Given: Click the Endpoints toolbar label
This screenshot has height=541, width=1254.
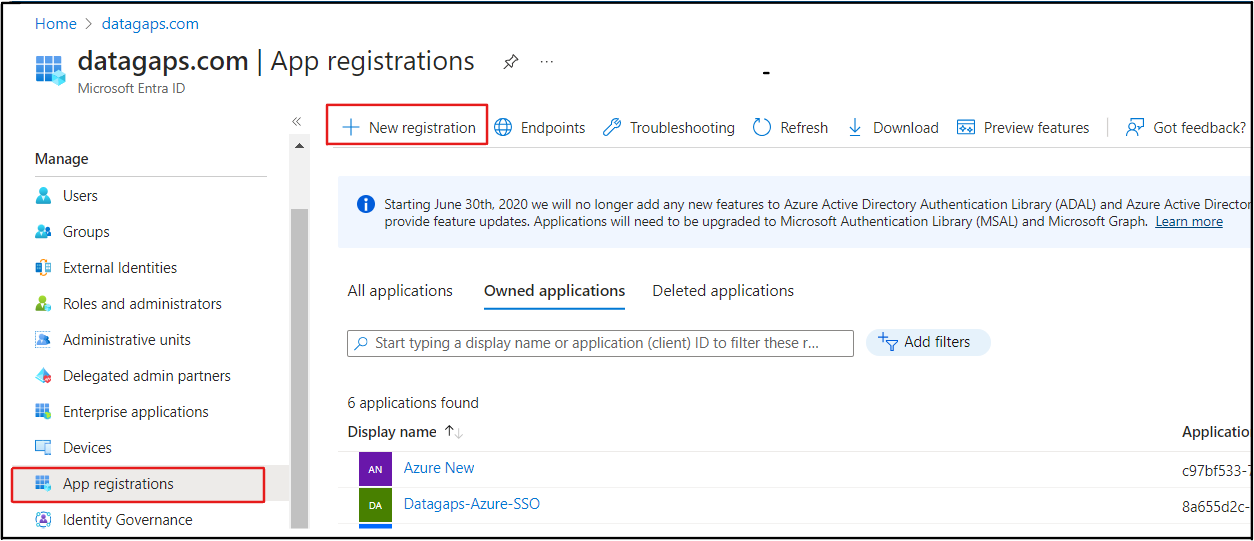Looking at the screenshot, I should pyautogui.click(x=553, y=128).
